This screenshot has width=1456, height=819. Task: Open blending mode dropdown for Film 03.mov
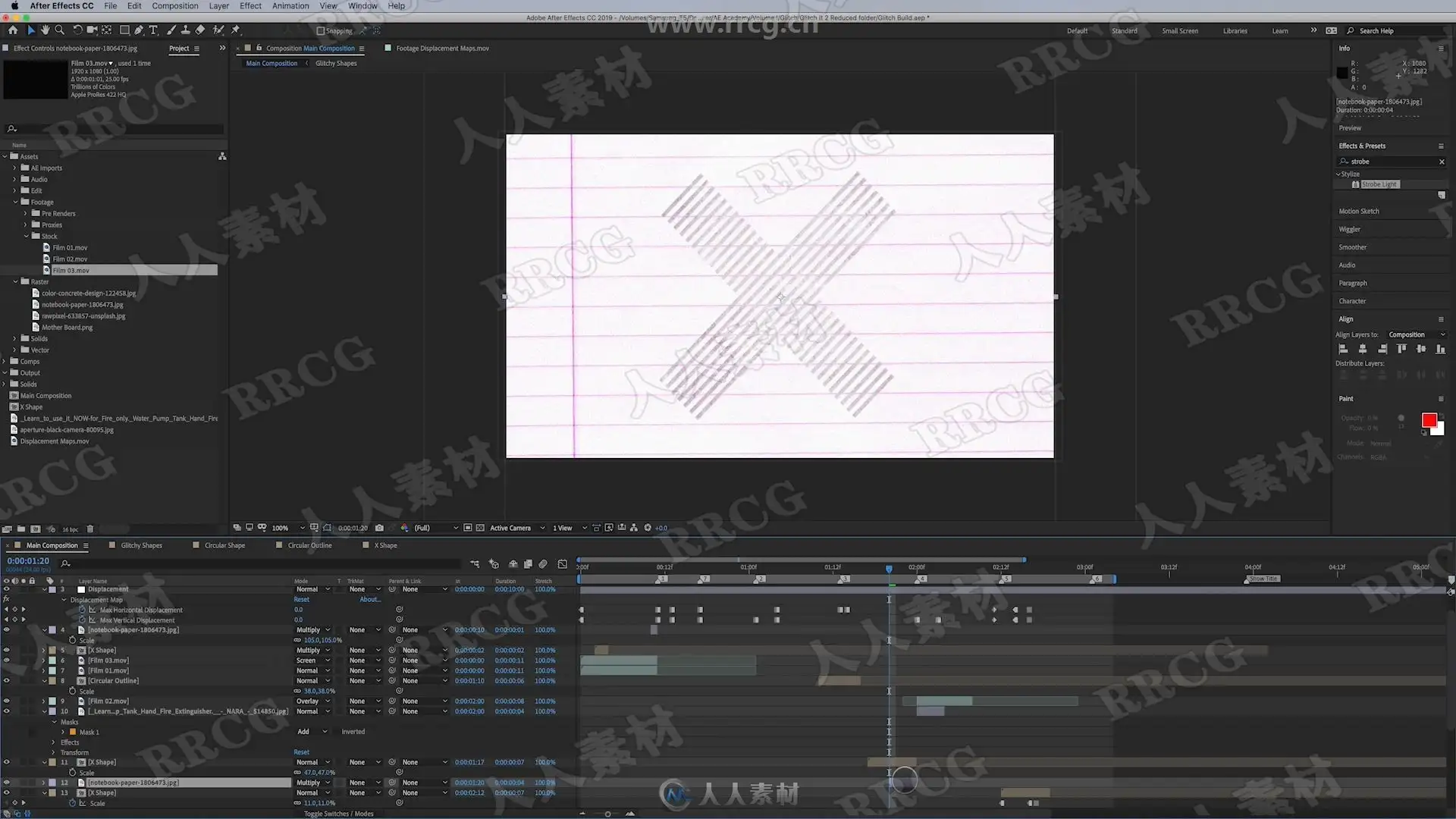click(312, 661)
